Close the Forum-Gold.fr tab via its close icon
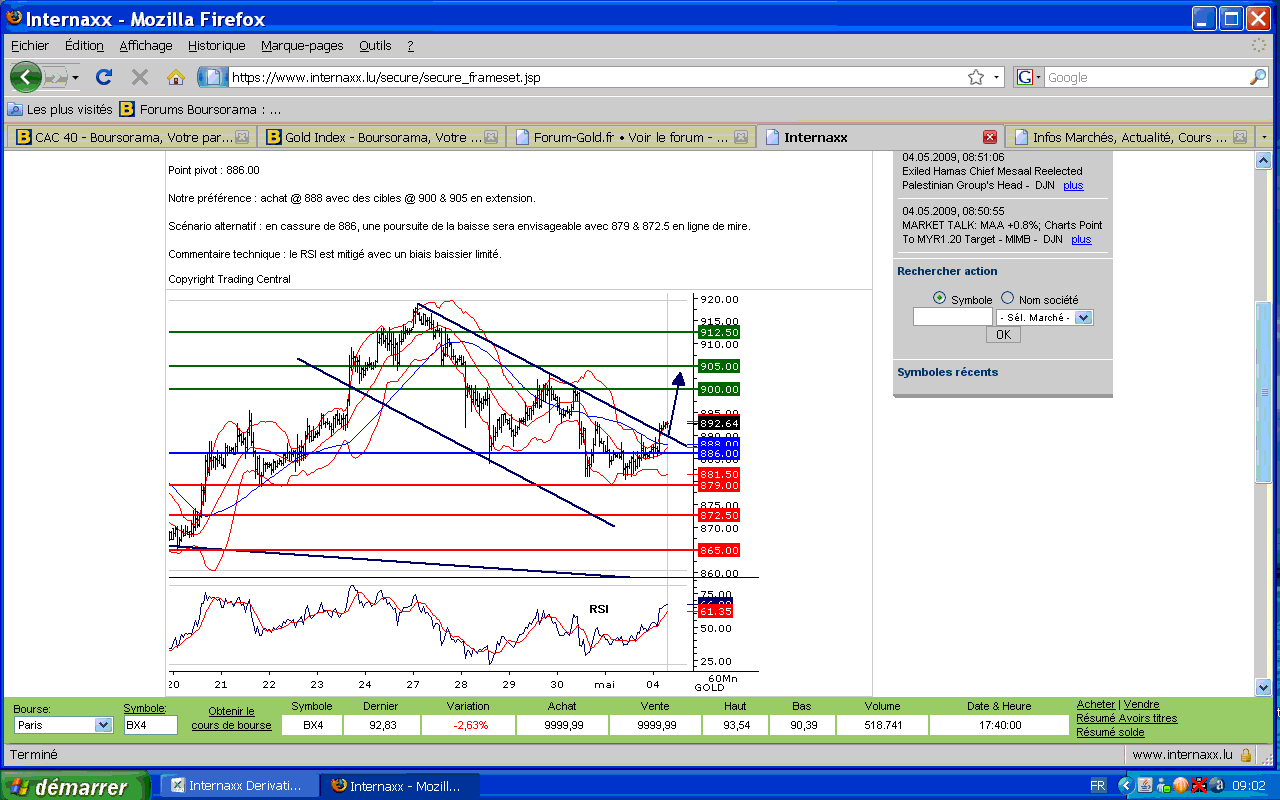Viewport: 1280px width, 800px height. (740, 137)
